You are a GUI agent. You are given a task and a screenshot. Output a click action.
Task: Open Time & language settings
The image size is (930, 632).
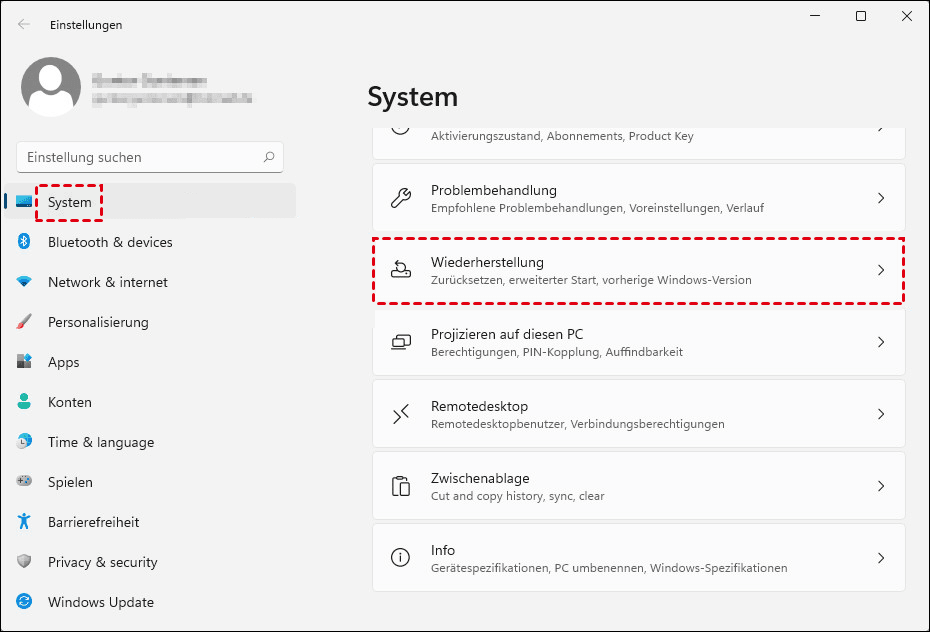point(100,442)
